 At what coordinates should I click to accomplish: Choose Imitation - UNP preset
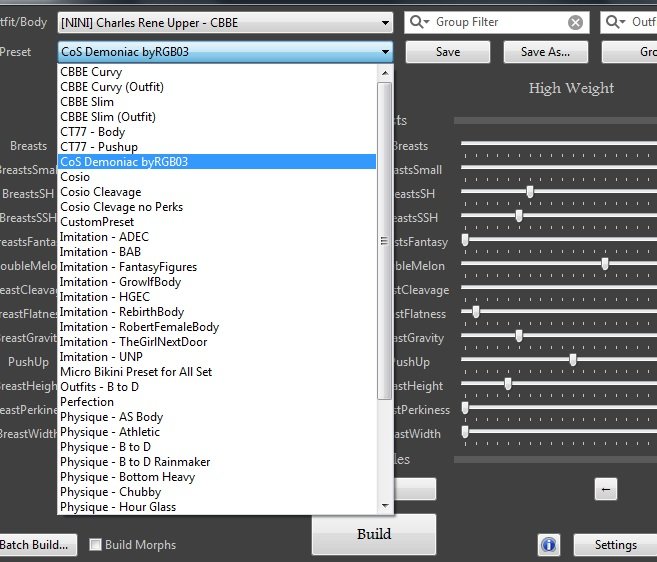click(217, 357)
